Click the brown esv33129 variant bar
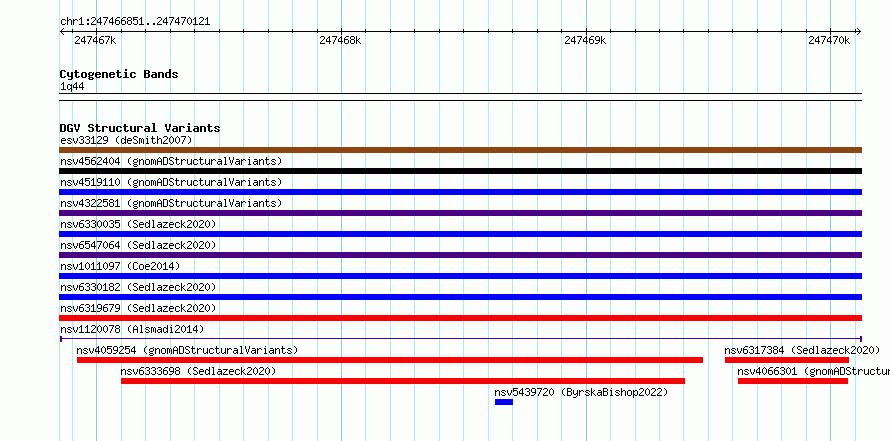Viewport: 890px width, 441px height. coord(460,150)
